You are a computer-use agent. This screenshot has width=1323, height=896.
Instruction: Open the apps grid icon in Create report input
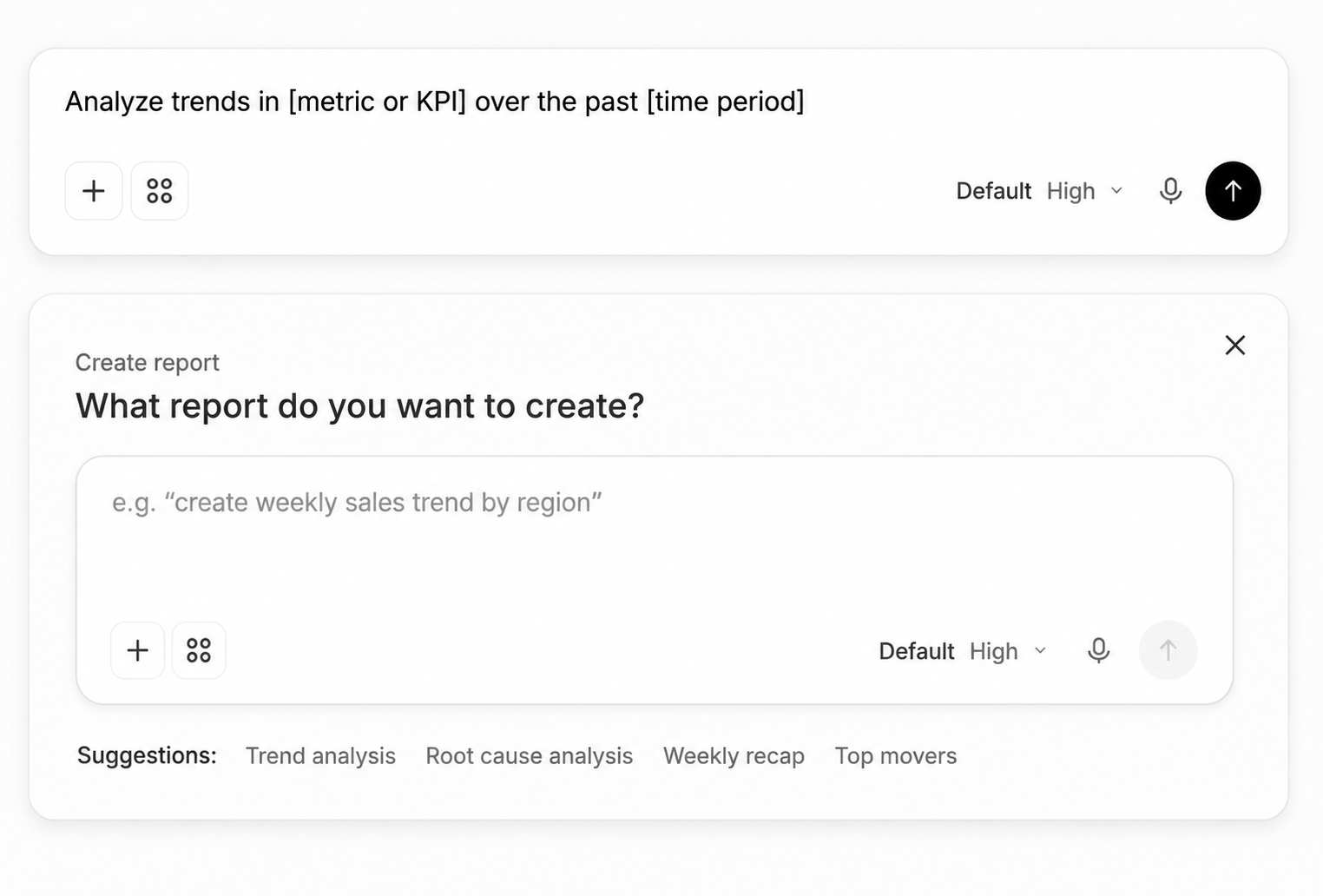[199, 650]
